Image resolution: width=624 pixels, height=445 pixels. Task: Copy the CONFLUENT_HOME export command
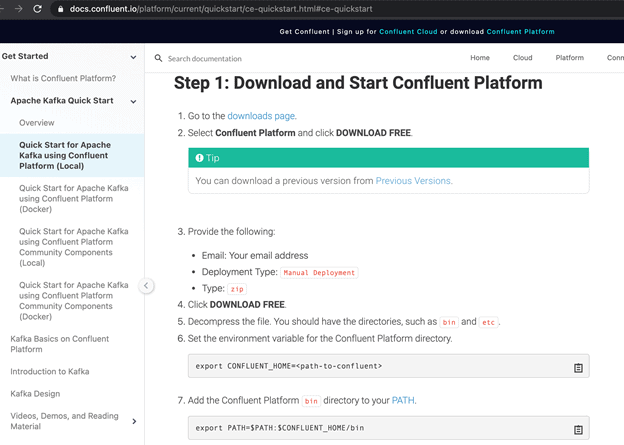point(578,368)
